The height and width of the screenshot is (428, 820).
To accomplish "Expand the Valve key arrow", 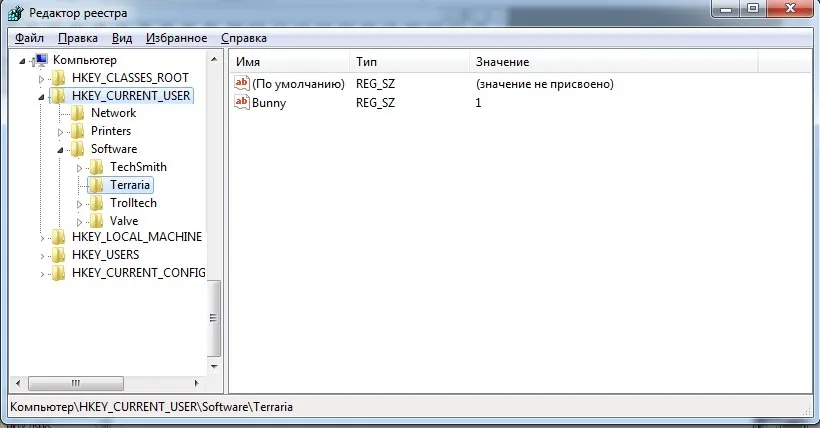I will tap(79, 221).
